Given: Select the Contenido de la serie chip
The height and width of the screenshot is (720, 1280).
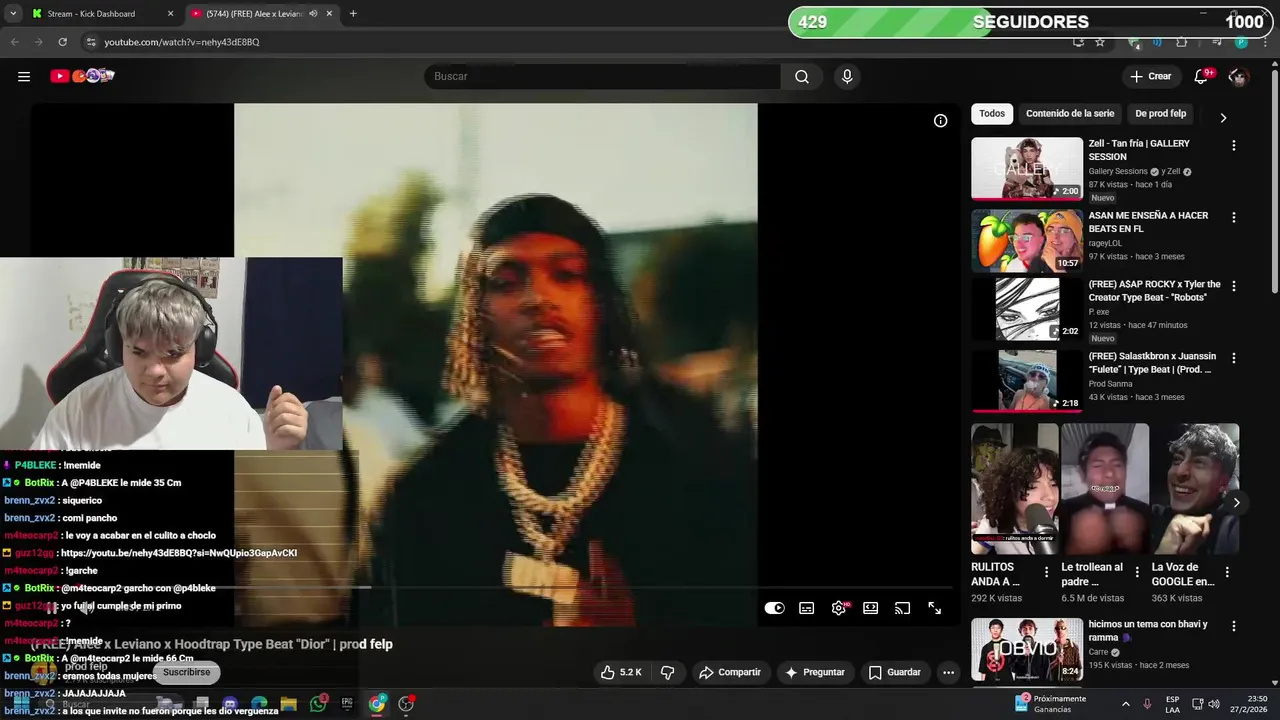Looking at the screenshot, I should coord(1070,114).
